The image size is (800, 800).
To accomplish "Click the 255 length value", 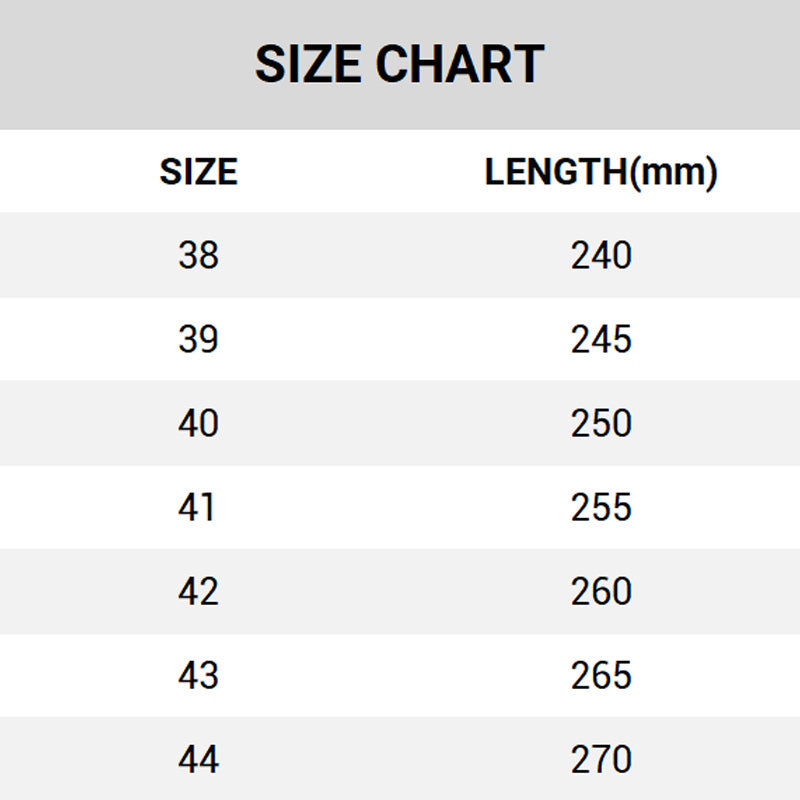I will coord(602,508).
